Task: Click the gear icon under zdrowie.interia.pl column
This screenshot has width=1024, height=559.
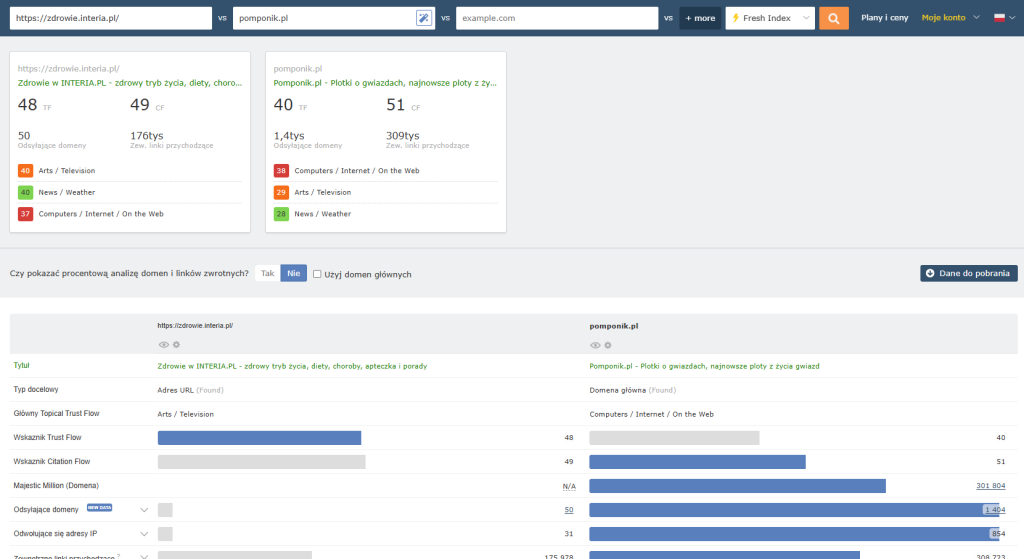Action: pyautogui.click(x=176, y=345)
